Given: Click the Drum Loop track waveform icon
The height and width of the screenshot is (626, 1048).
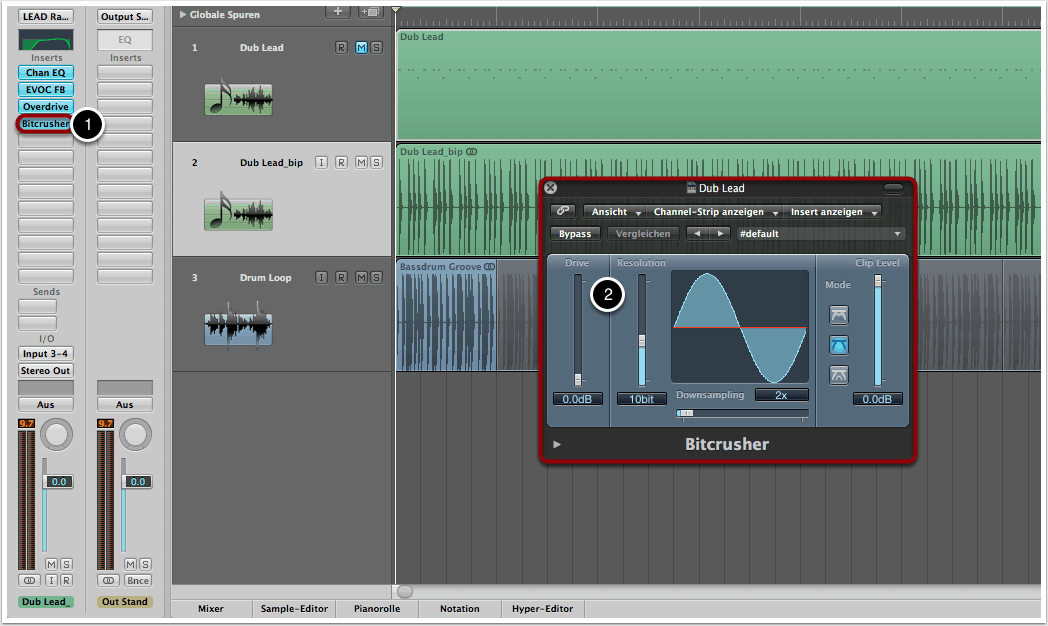Looking at the screenshot, I should click(x=238, y=329).
